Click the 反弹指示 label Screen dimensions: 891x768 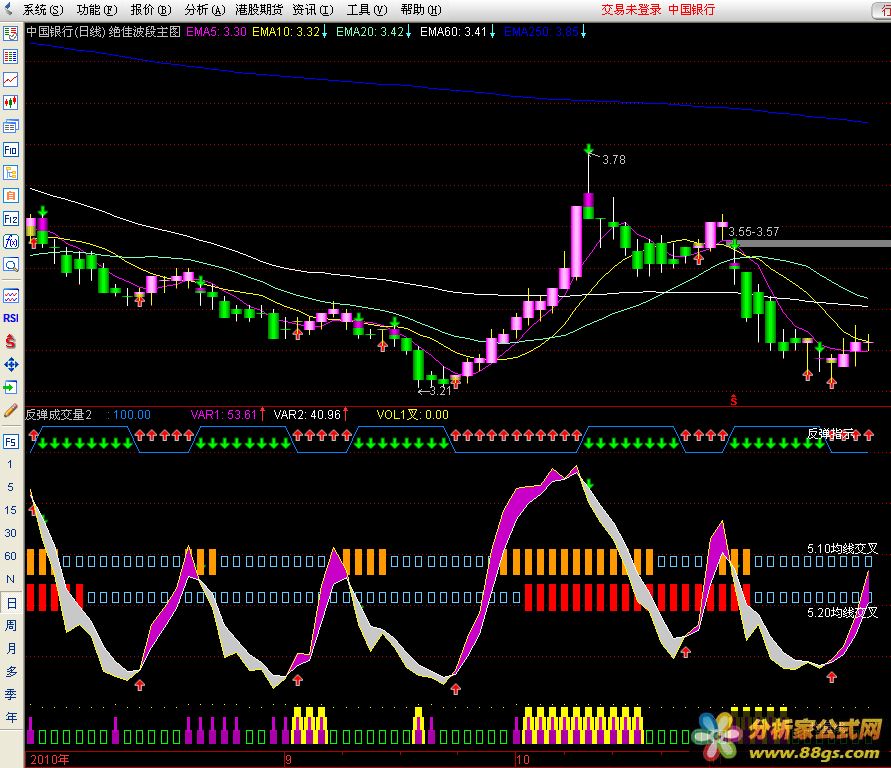pos(830,434)
